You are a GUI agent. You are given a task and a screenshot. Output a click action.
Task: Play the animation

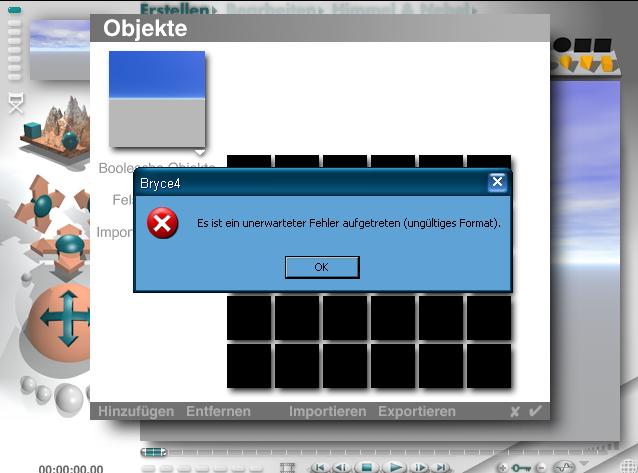pyautogui.click(x=394, y=467)
